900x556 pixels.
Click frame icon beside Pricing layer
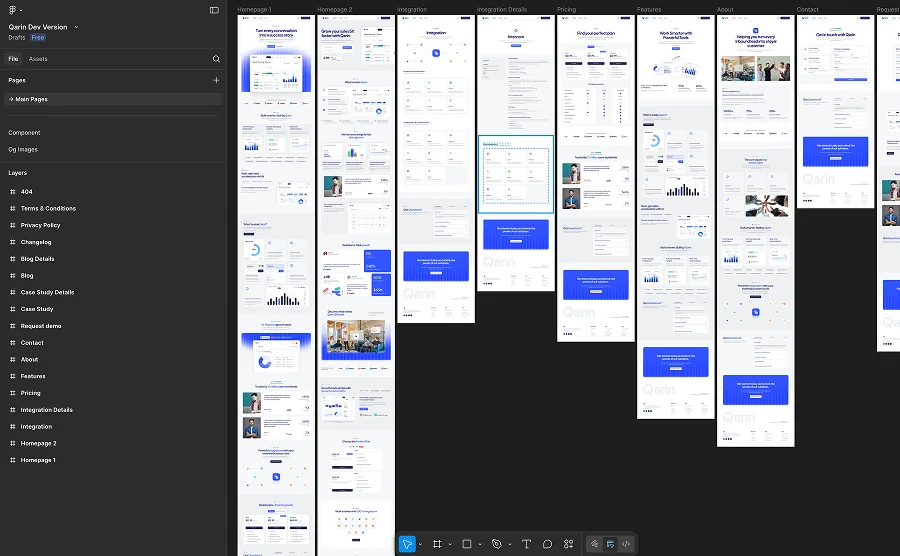13,393
